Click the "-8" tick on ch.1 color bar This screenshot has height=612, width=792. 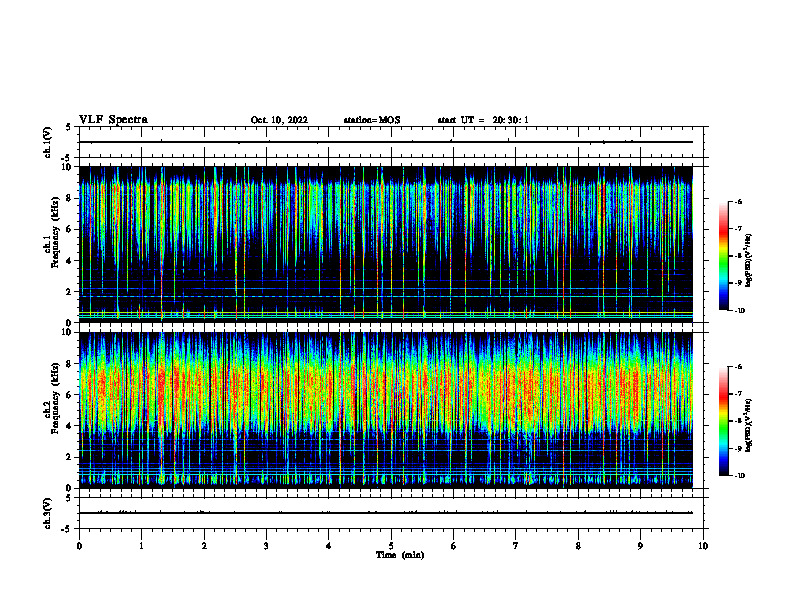[739, 256]
